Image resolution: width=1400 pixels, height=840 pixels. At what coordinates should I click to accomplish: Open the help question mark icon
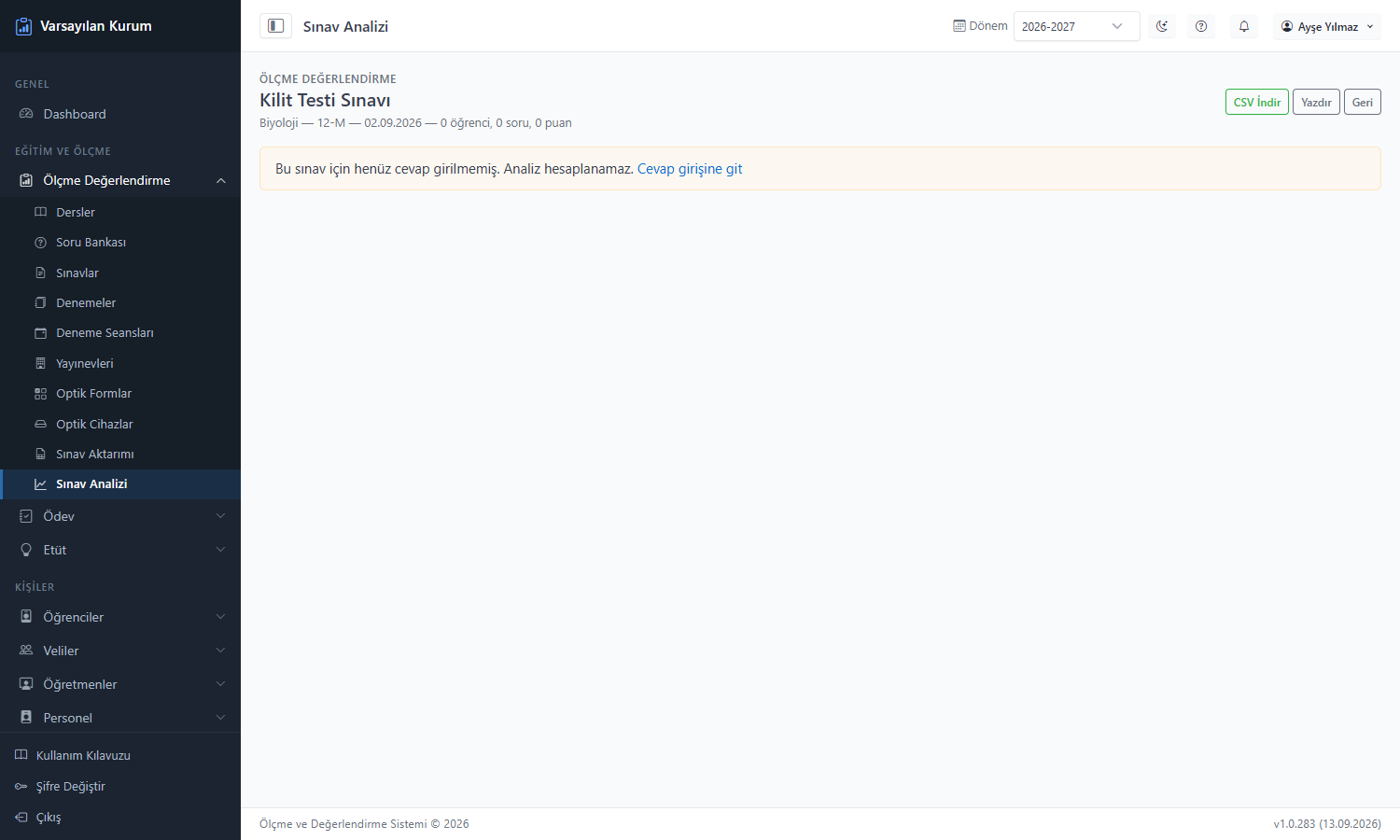point(1201,26)
